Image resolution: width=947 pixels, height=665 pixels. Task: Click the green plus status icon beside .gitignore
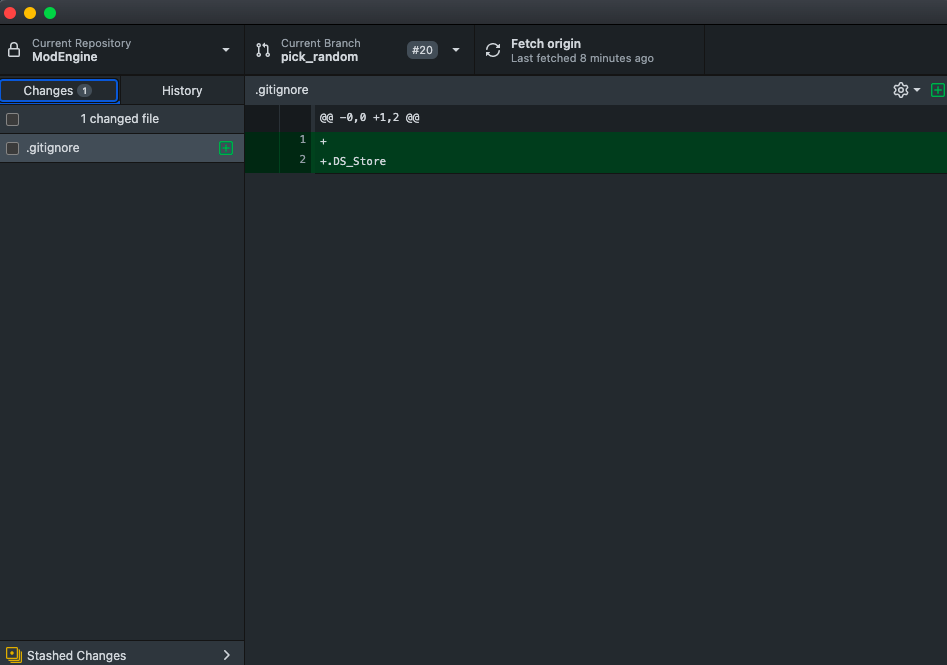[x=226, y=148]
